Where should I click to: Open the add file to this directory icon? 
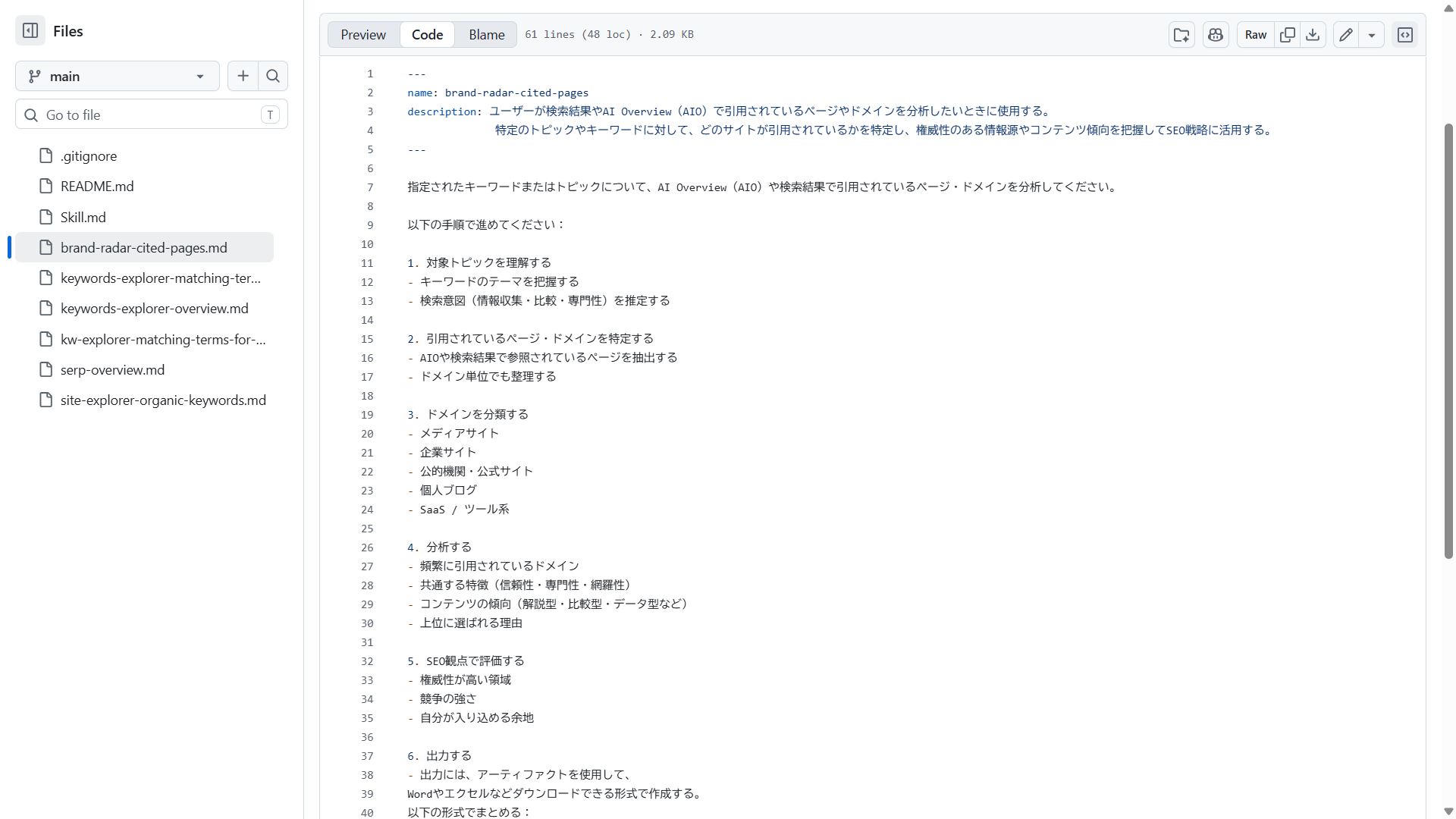(x=1181, y=35)
